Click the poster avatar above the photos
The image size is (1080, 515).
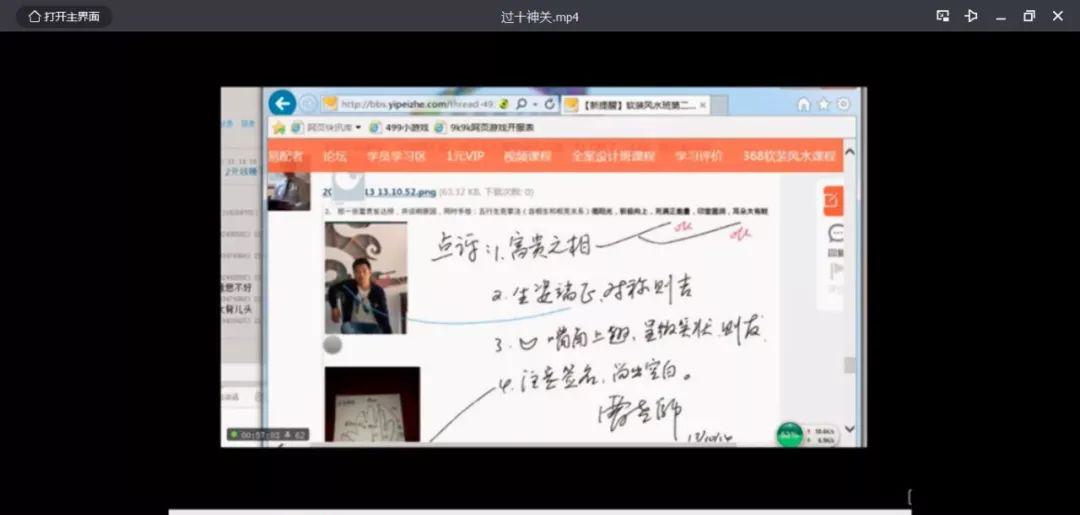(x=289, y=191)
